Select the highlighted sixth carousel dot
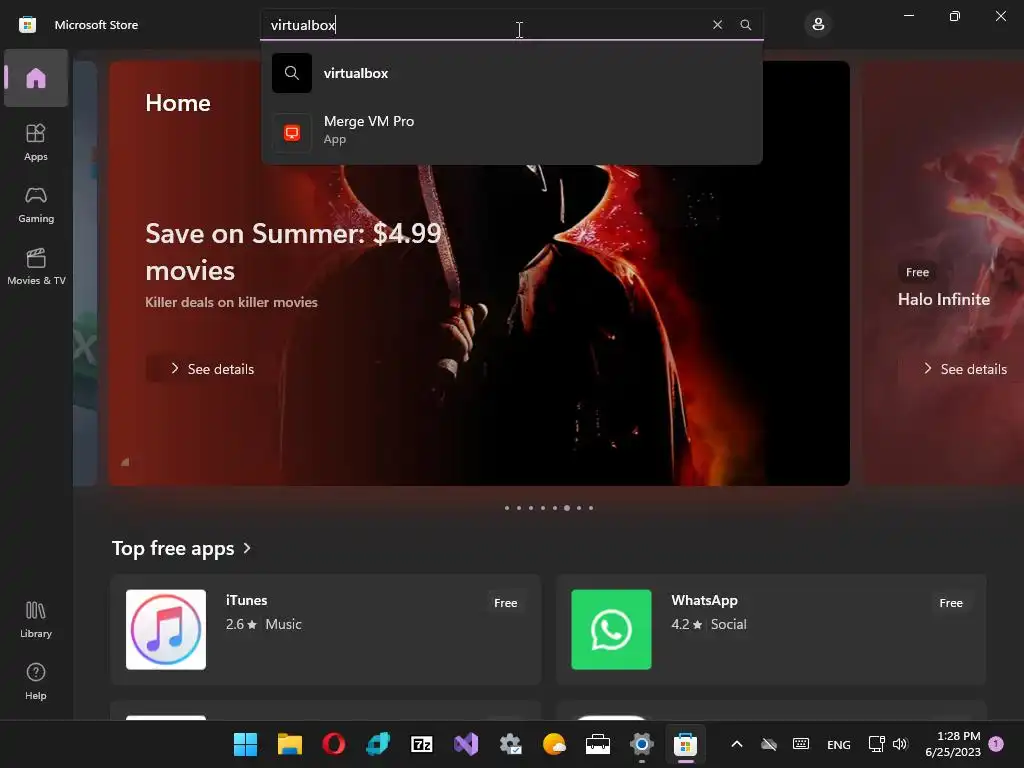The image size is (1024, 768). click(x=567, y=508)
